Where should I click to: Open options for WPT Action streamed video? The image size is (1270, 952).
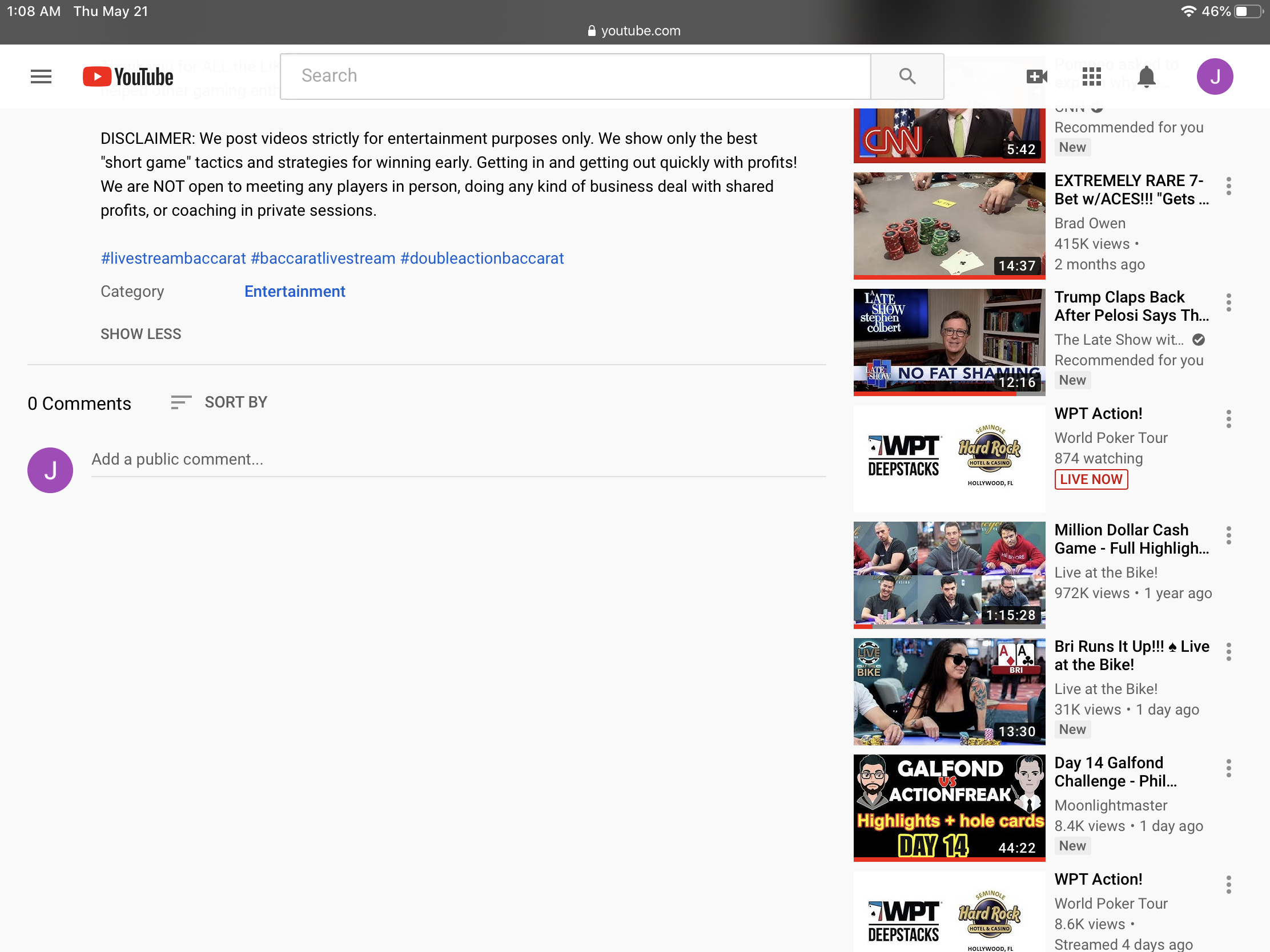point(1228,885)
